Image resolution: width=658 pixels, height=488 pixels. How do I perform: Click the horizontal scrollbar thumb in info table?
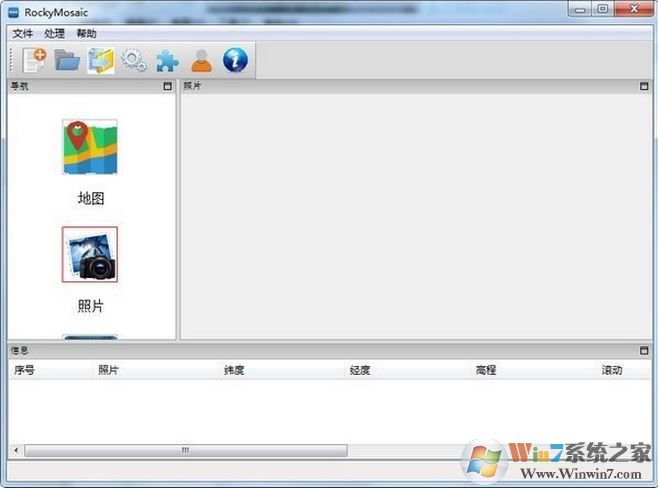(x=186, y=450)
